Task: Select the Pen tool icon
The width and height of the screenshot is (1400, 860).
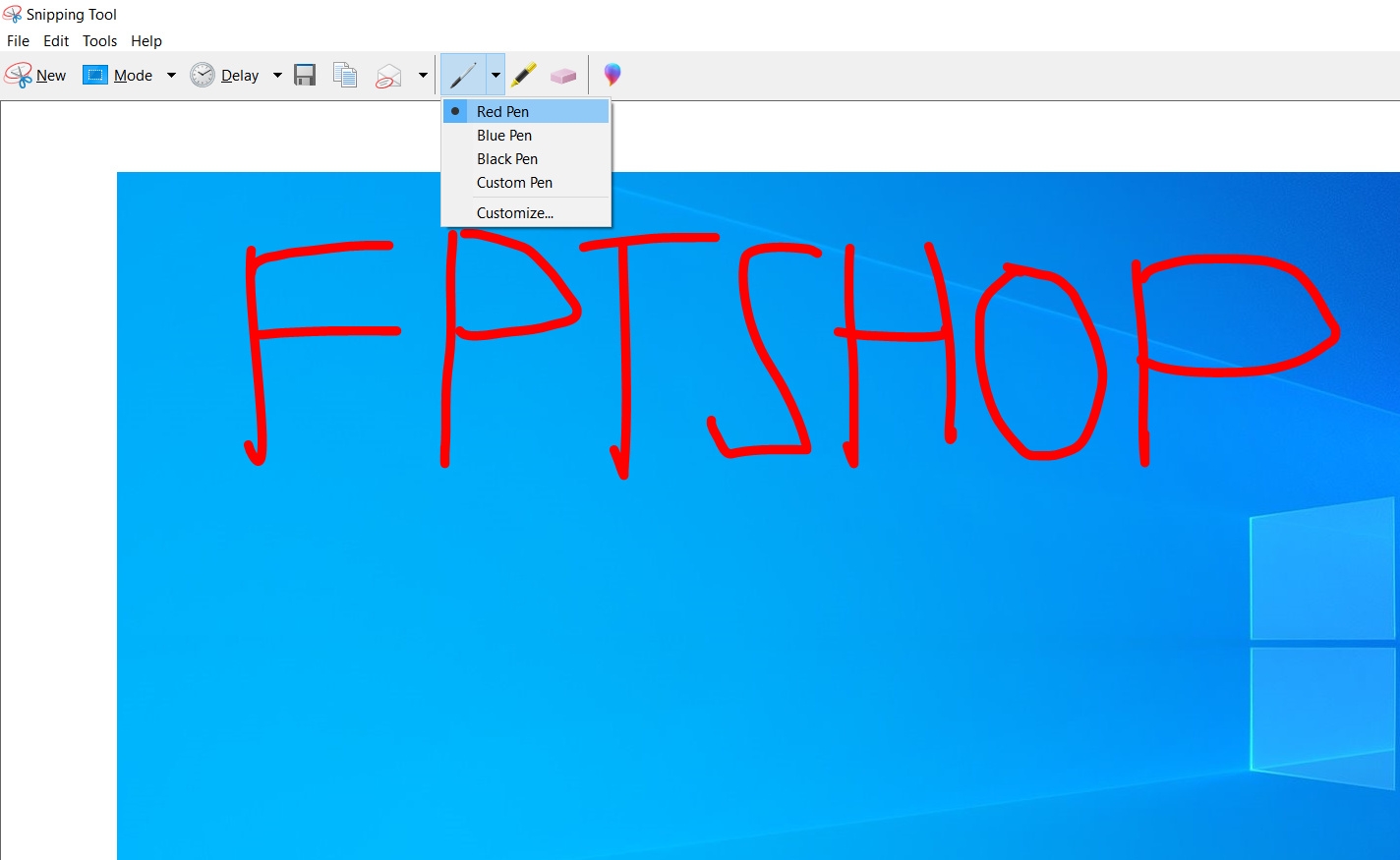Action: point(462,74)
